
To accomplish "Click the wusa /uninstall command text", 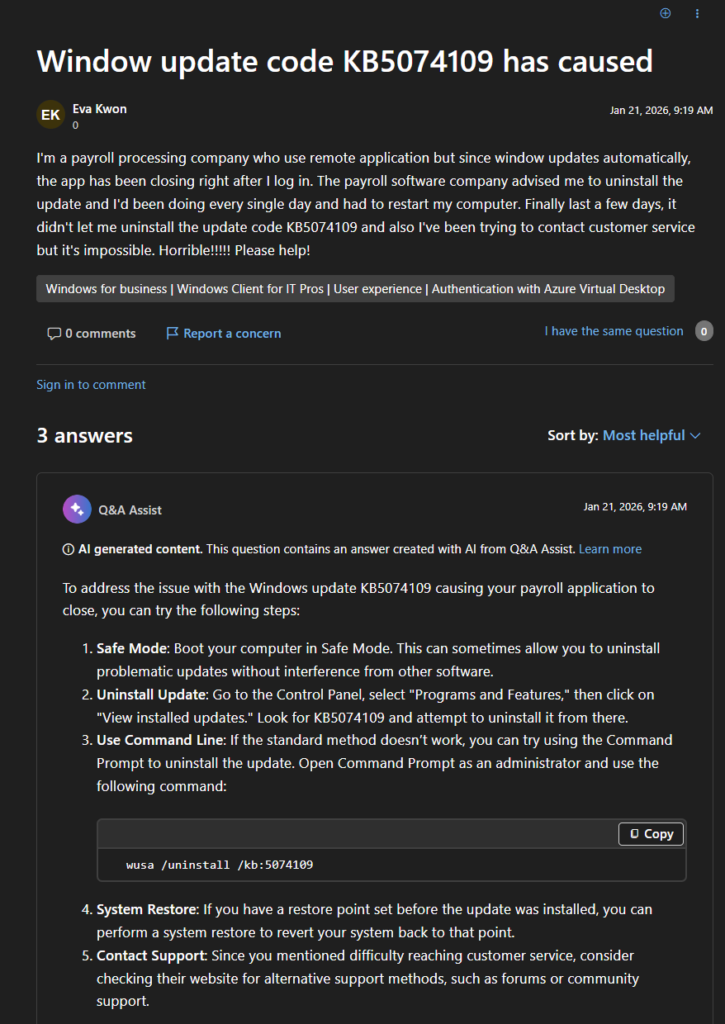I will 220,864.
